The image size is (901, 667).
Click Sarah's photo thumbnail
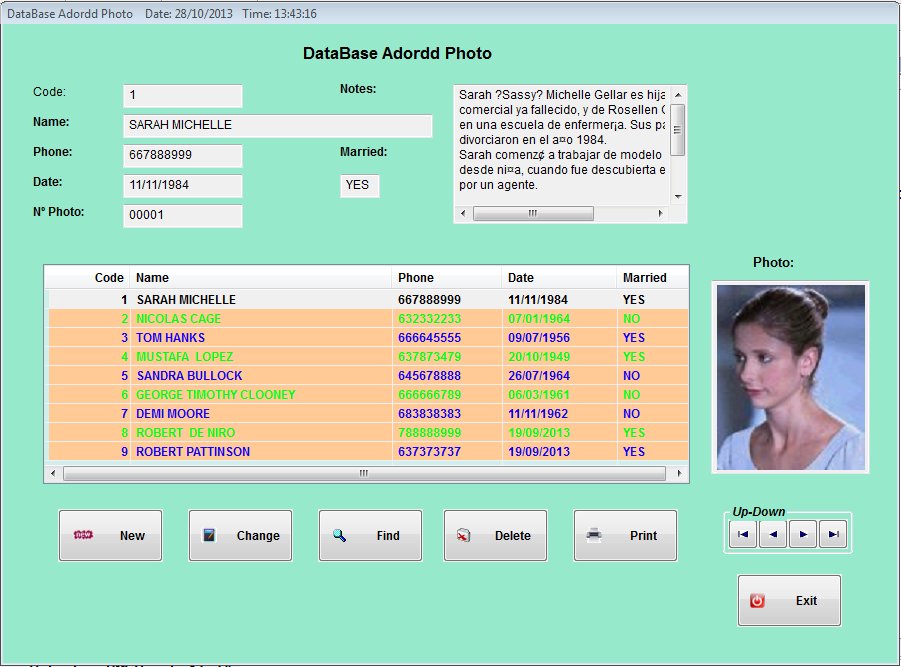click(789, 377)
